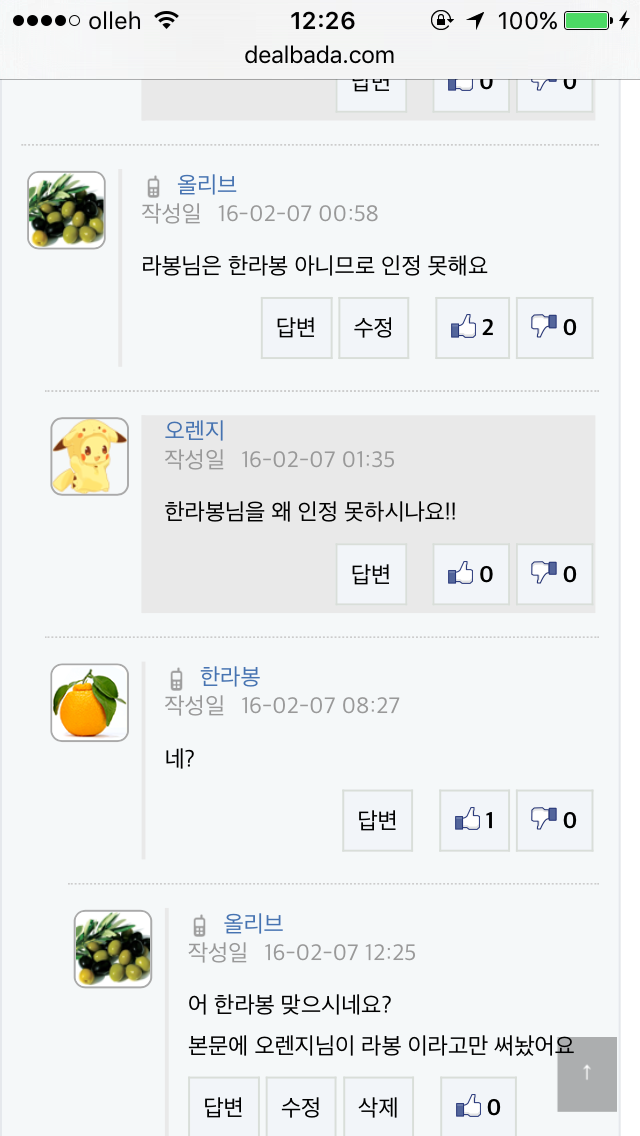This screenshot has height=1136, width=640.
Task: Click 답변 under 올리브's 00:58 comment
Action: click(296, 327)
